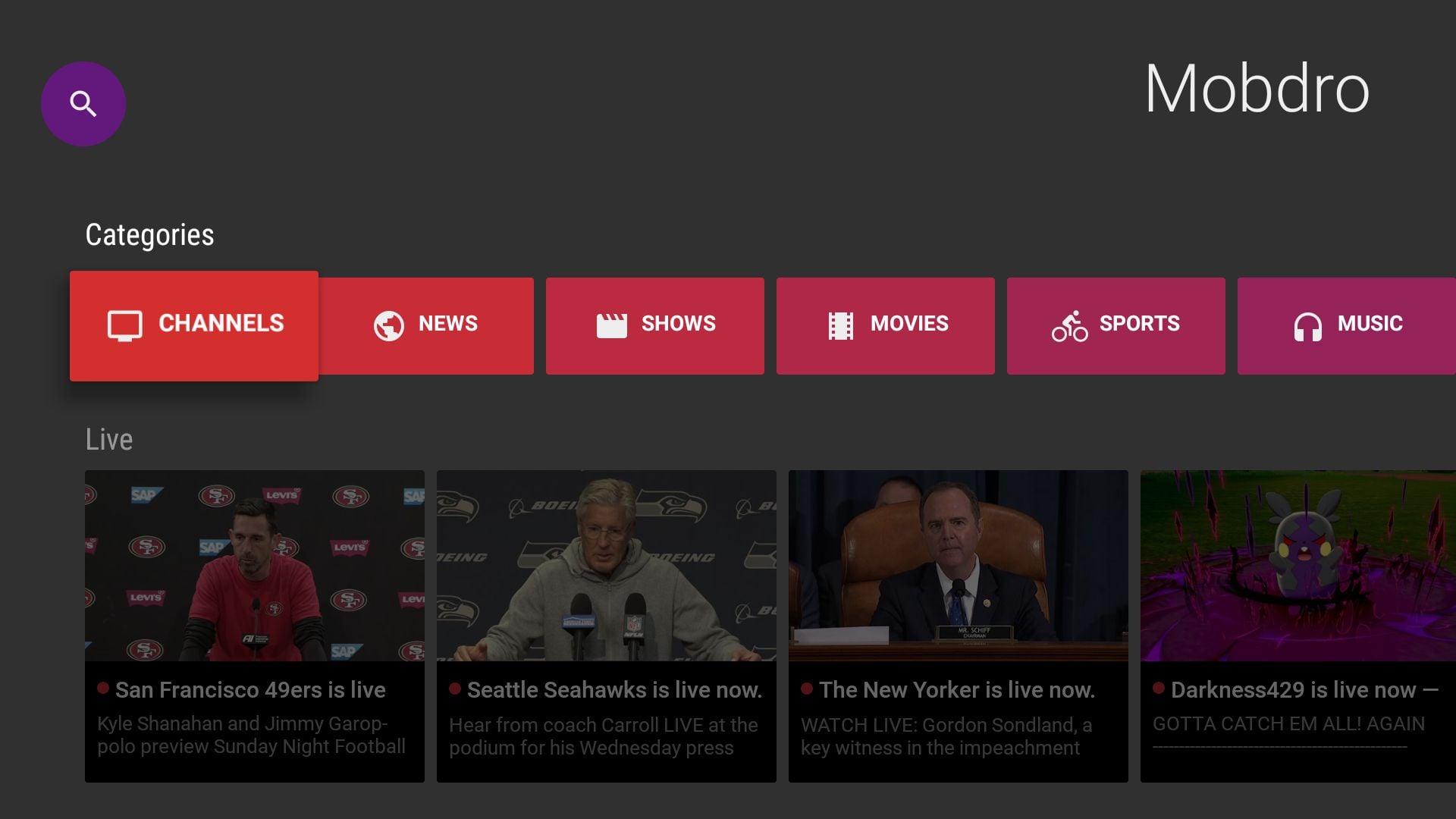Click the clapperboard icon in Shows
Image resolution: width=1456 pixels, height=819 pixels.
(611, 325)
